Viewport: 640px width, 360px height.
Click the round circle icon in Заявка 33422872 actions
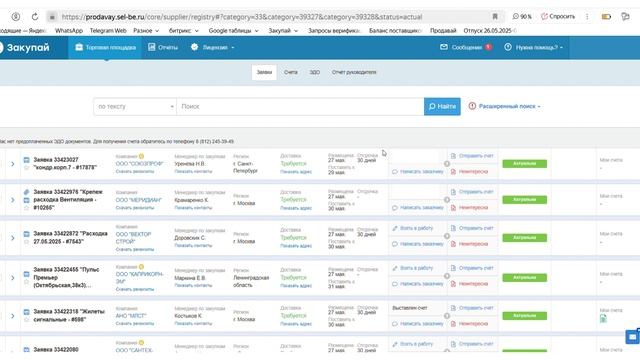coord(447,236)
